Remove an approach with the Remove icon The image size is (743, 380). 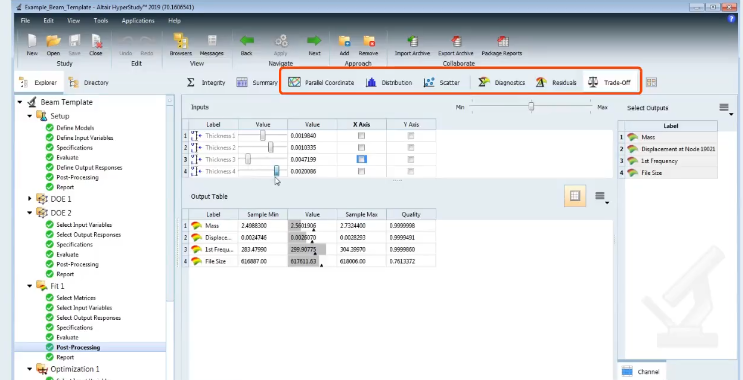[368, 41]
